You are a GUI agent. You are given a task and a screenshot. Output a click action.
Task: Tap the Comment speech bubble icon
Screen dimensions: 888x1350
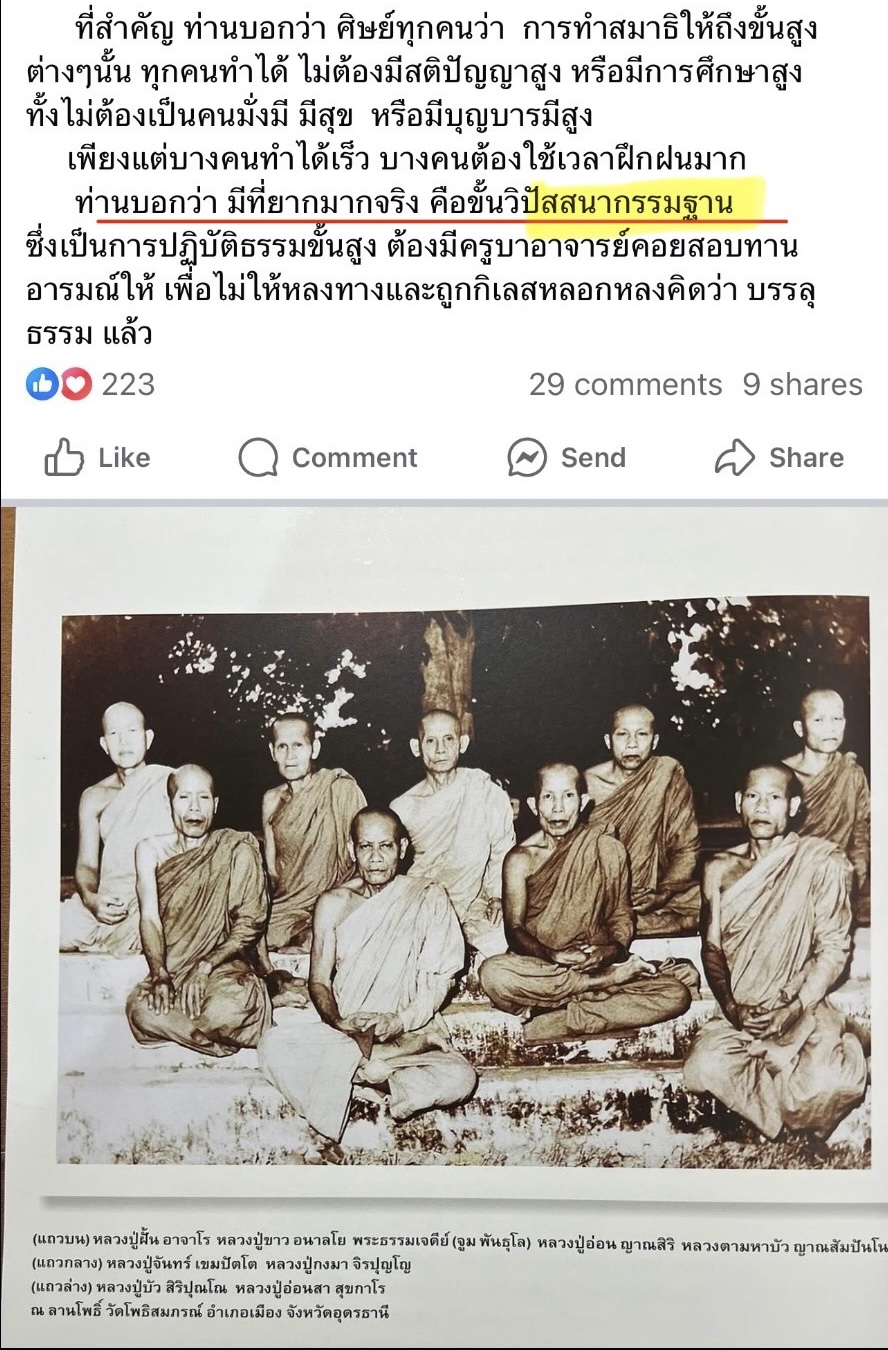258,458
